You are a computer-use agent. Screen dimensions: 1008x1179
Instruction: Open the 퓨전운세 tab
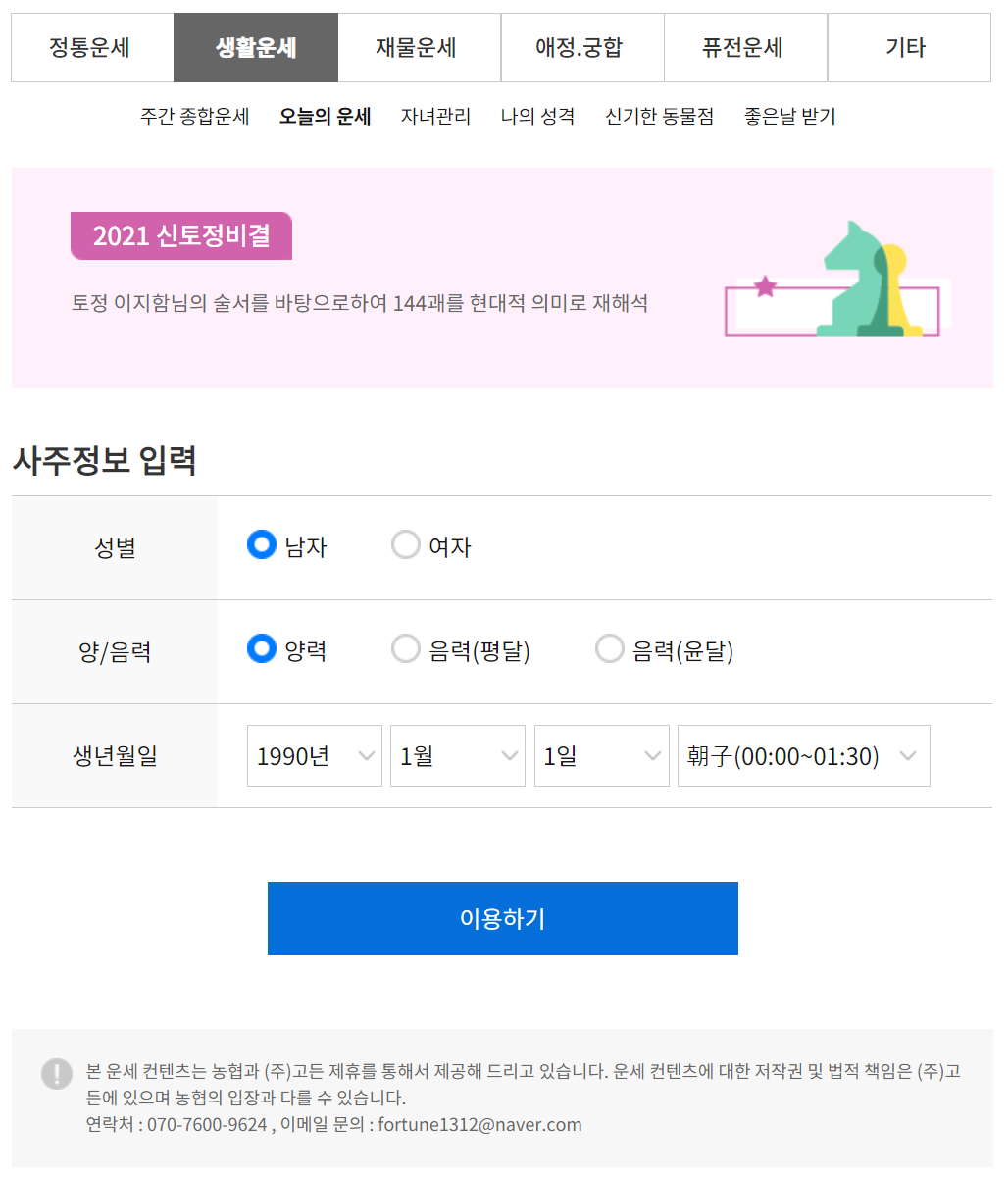tap(745, 47)
